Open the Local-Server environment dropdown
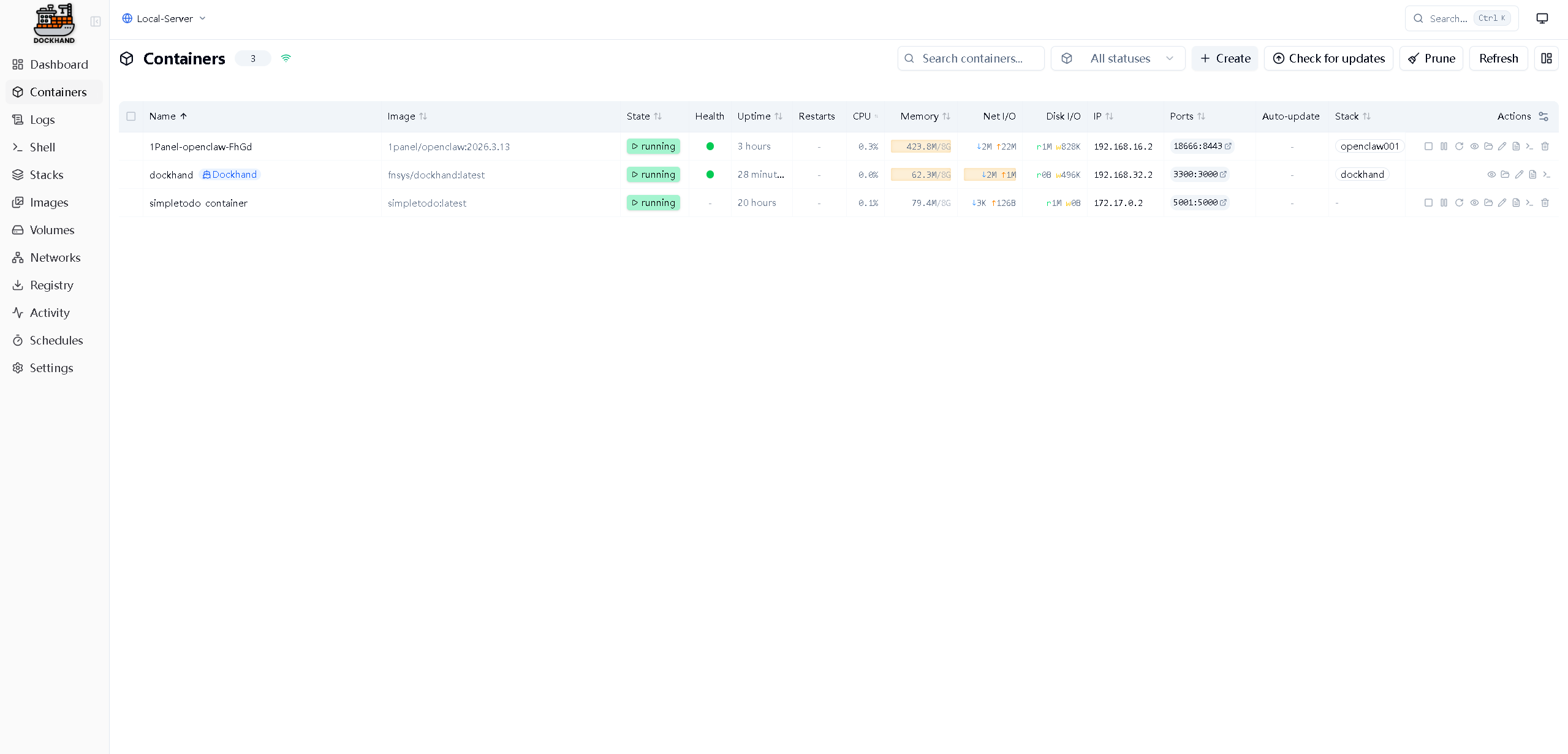 pyautogui.click(x=164, y=18)
